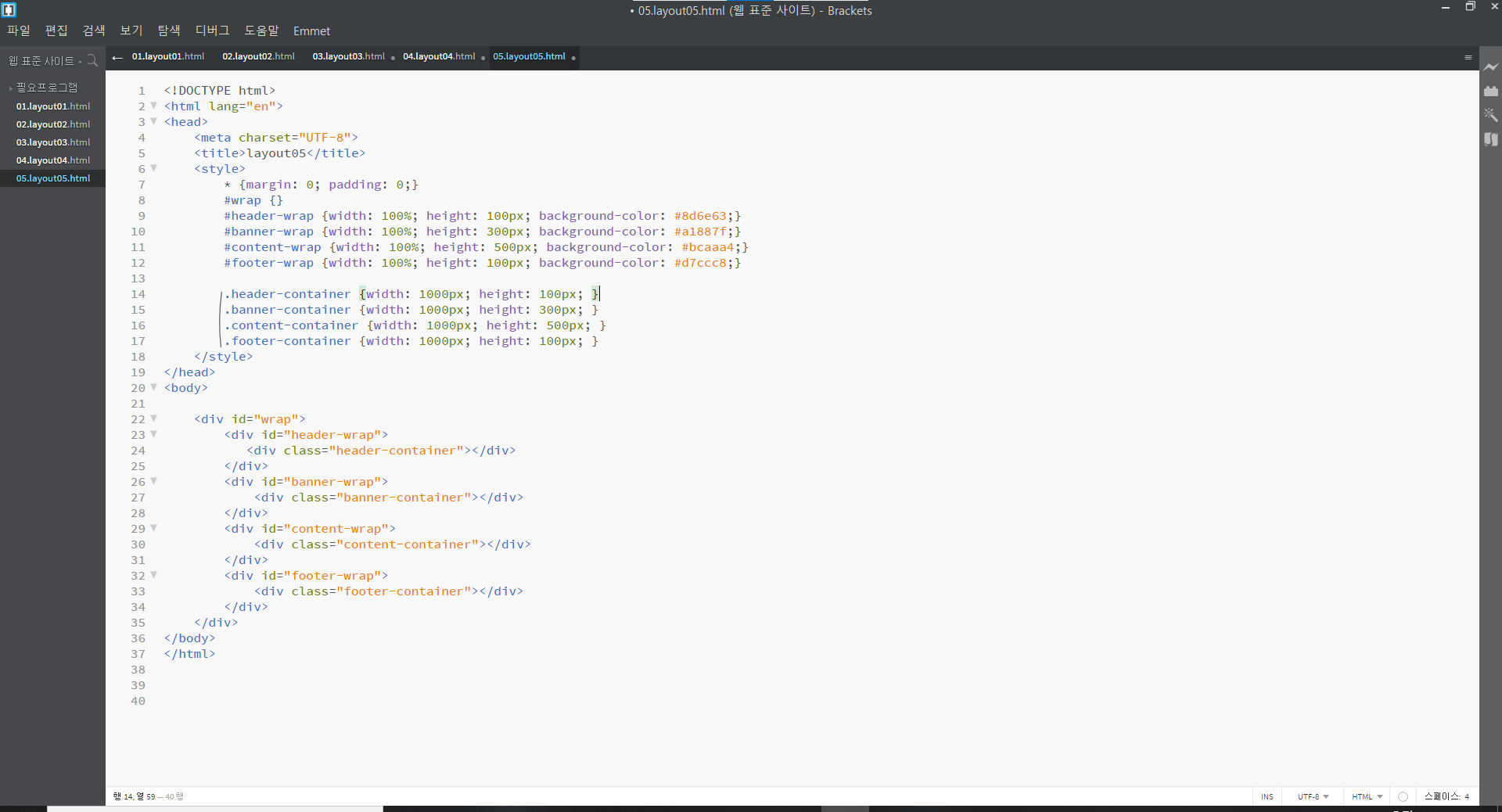Viewport: 1502px width, 812px height.
Task: Collapse the footer-wrap div fold on line 32
Action: (x=154, y=575)
